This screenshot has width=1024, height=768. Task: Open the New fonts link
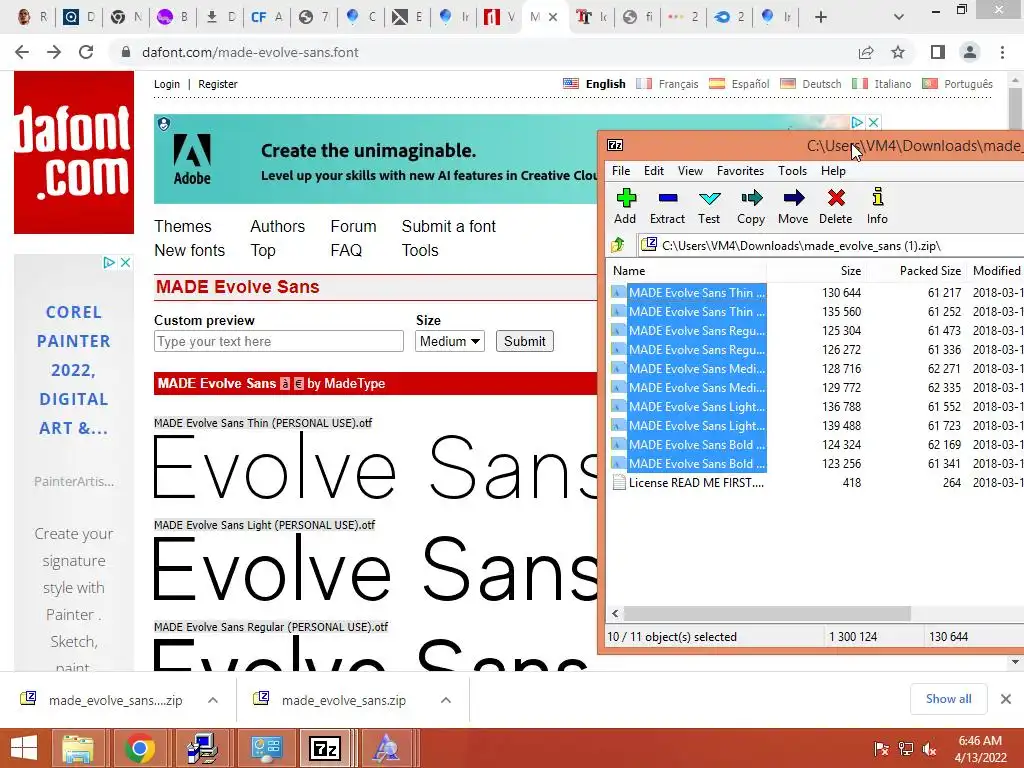point(189,251)
